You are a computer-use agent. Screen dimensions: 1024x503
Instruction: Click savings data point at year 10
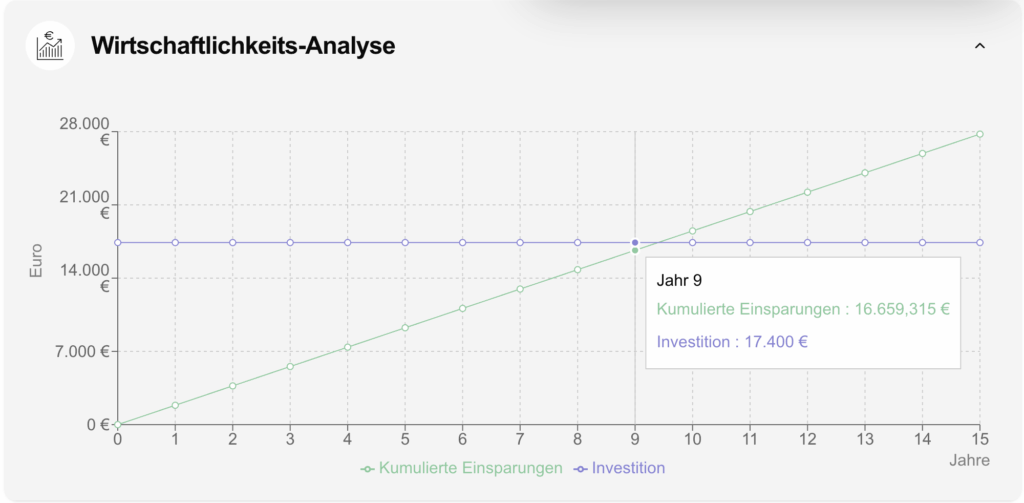(692, 231)
